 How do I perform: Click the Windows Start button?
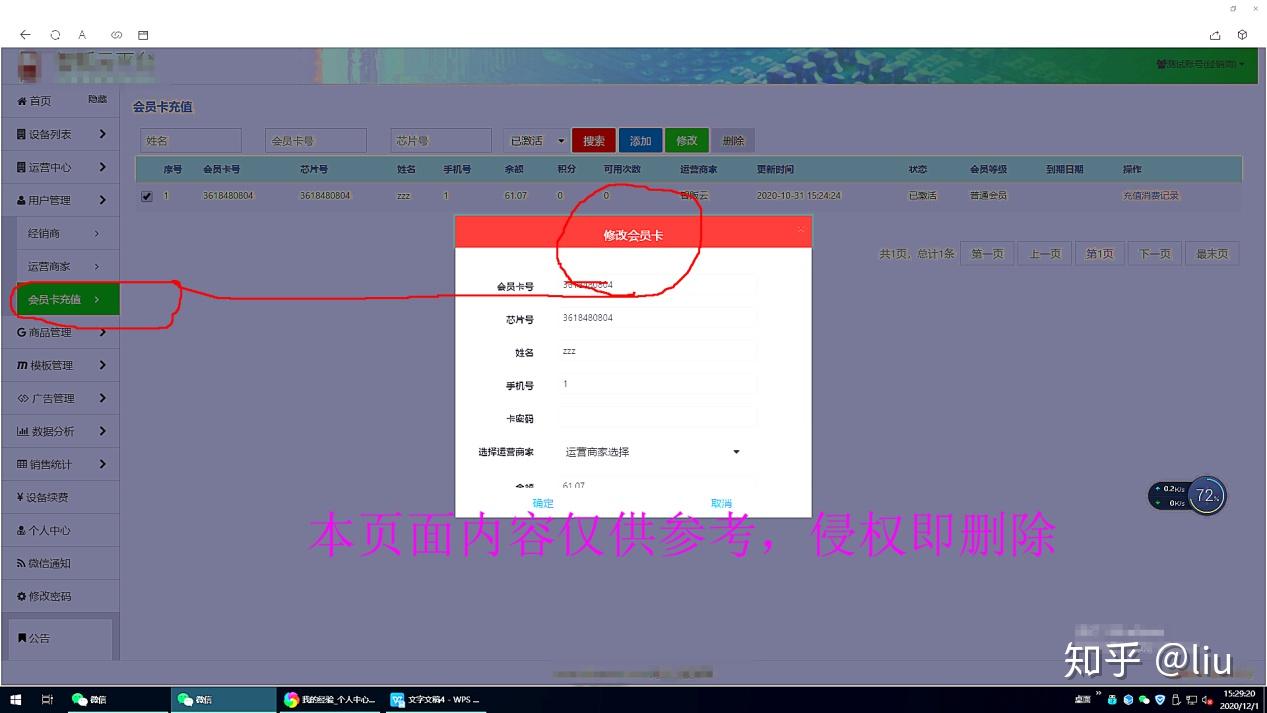(16, 700)
